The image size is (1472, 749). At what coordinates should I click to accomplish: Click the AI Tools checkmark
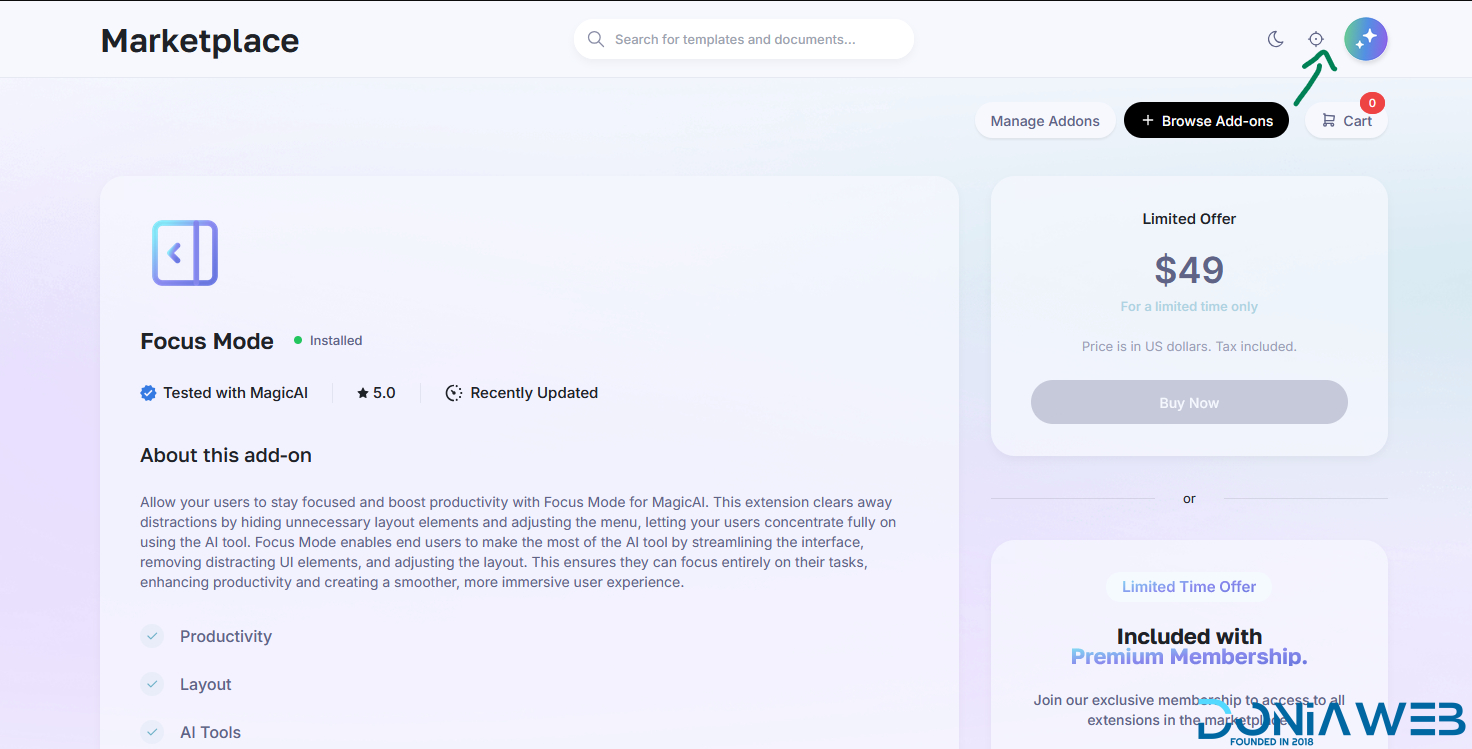(x=152, y=732)
